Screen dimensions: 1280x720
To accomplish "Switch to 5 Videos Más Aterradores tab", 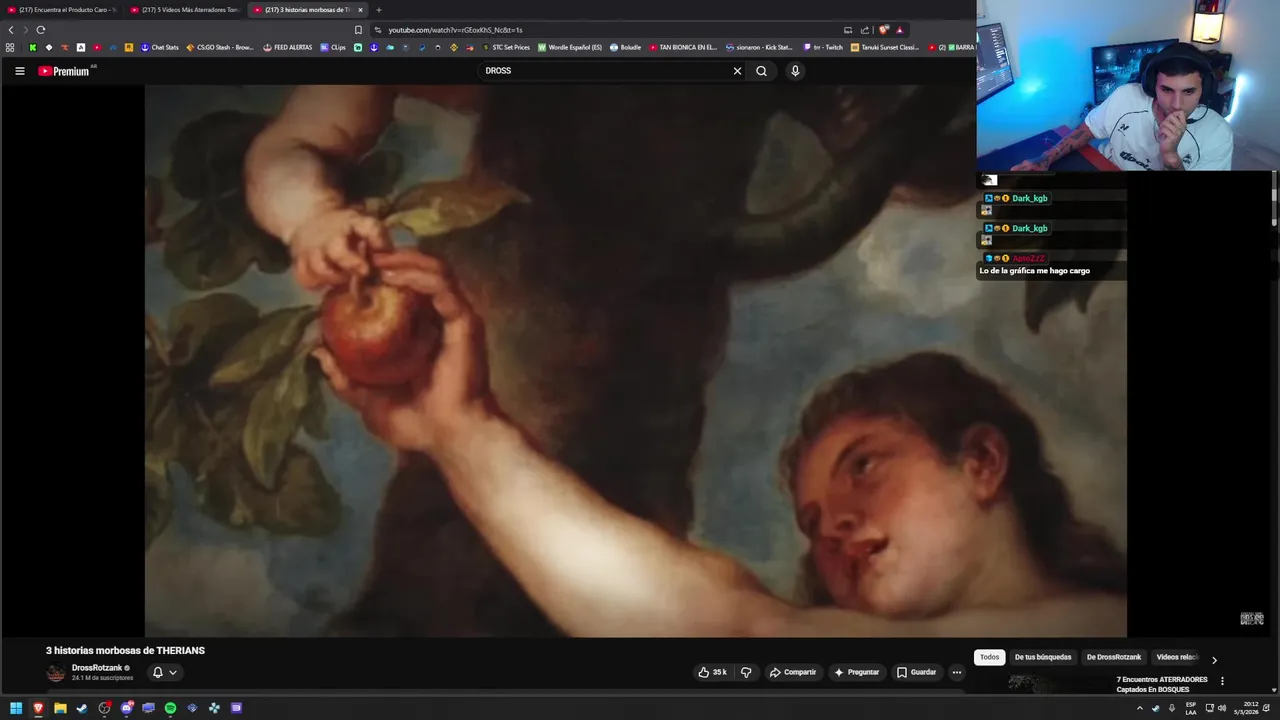I will click(184, 10).
